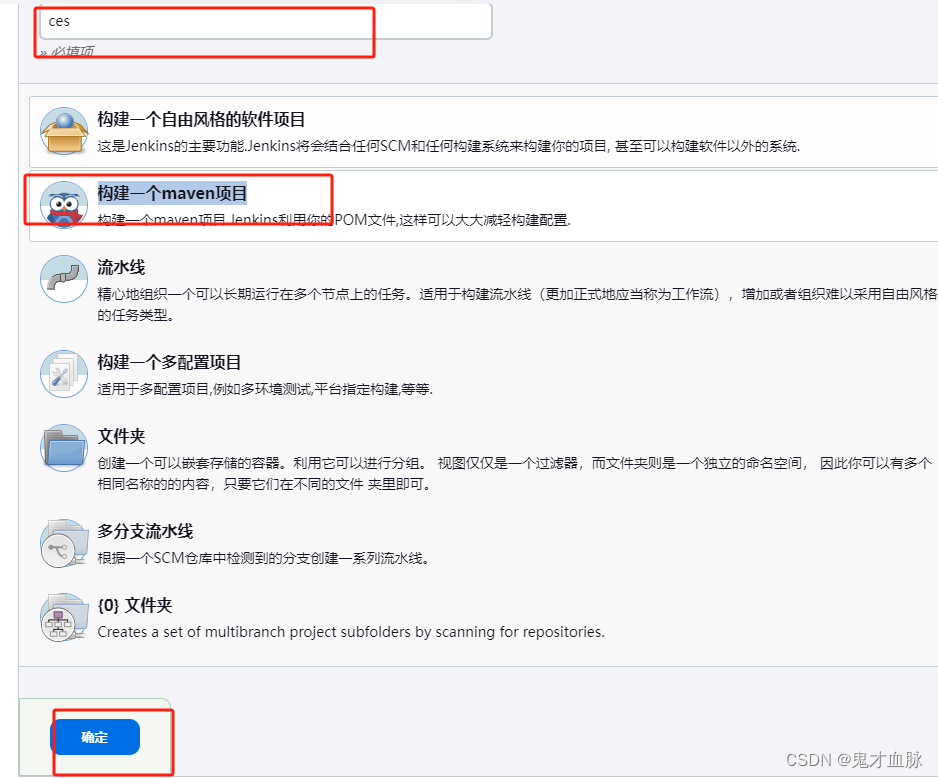Select 构建一个maven项目 title

[172, 193]
